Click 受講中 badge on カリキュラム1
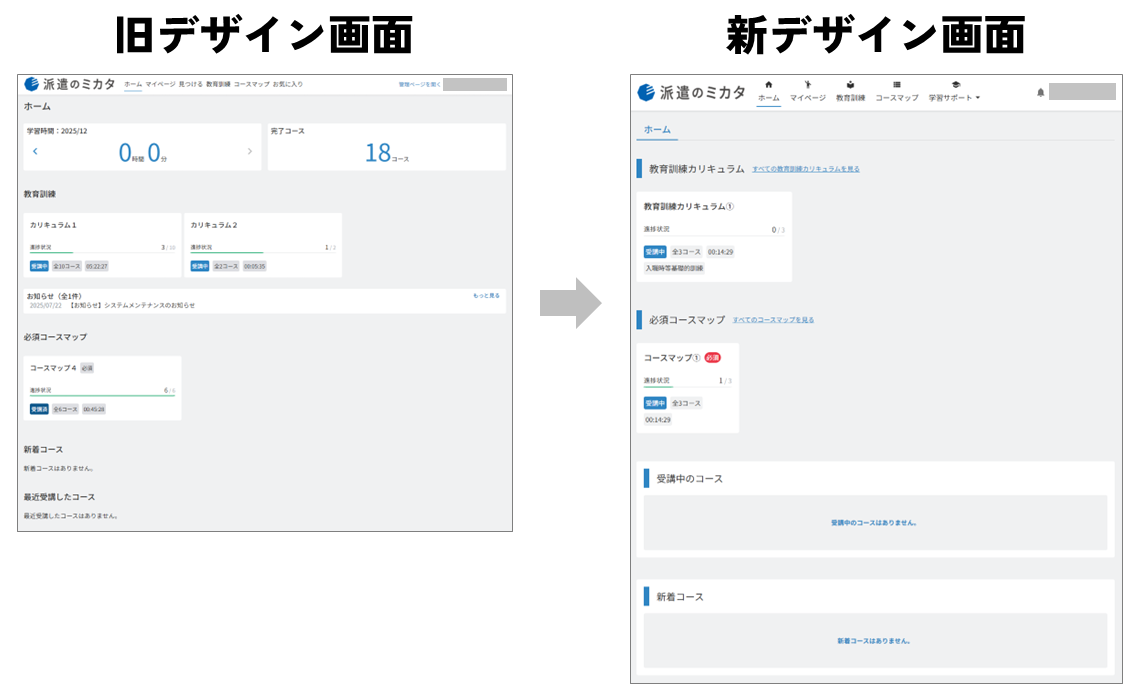The image size is (1145, 697). coord(39,266)
